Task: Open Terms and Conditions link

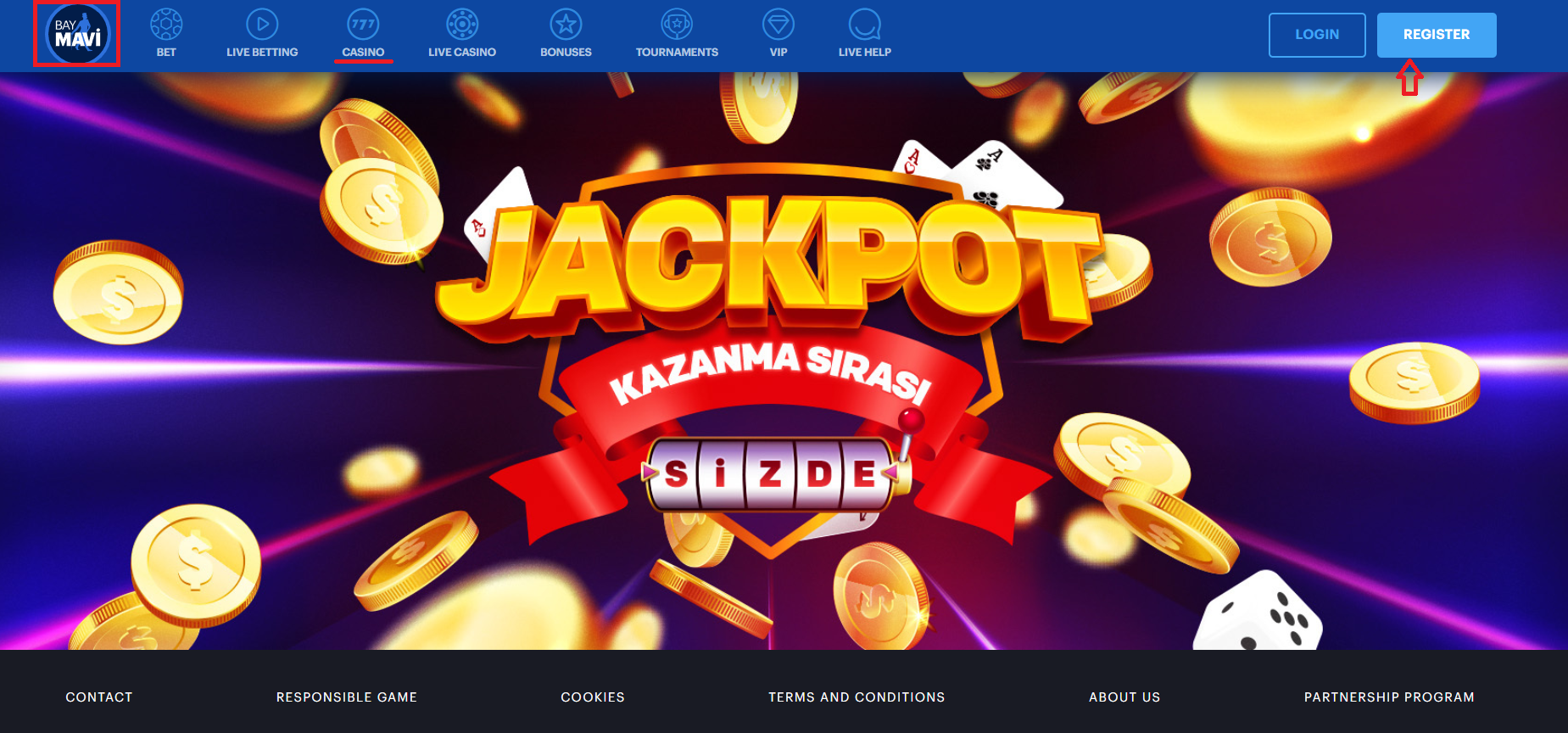Action: pos(857,697)
